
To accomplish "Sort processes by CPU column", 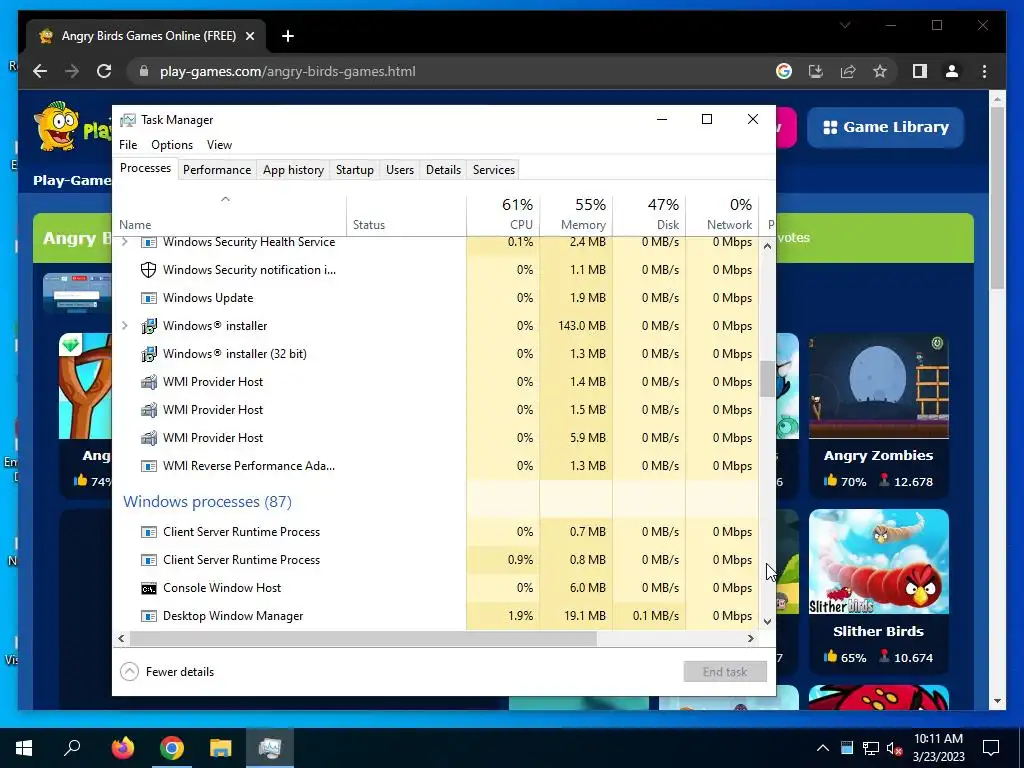I will tap(504, 215).
